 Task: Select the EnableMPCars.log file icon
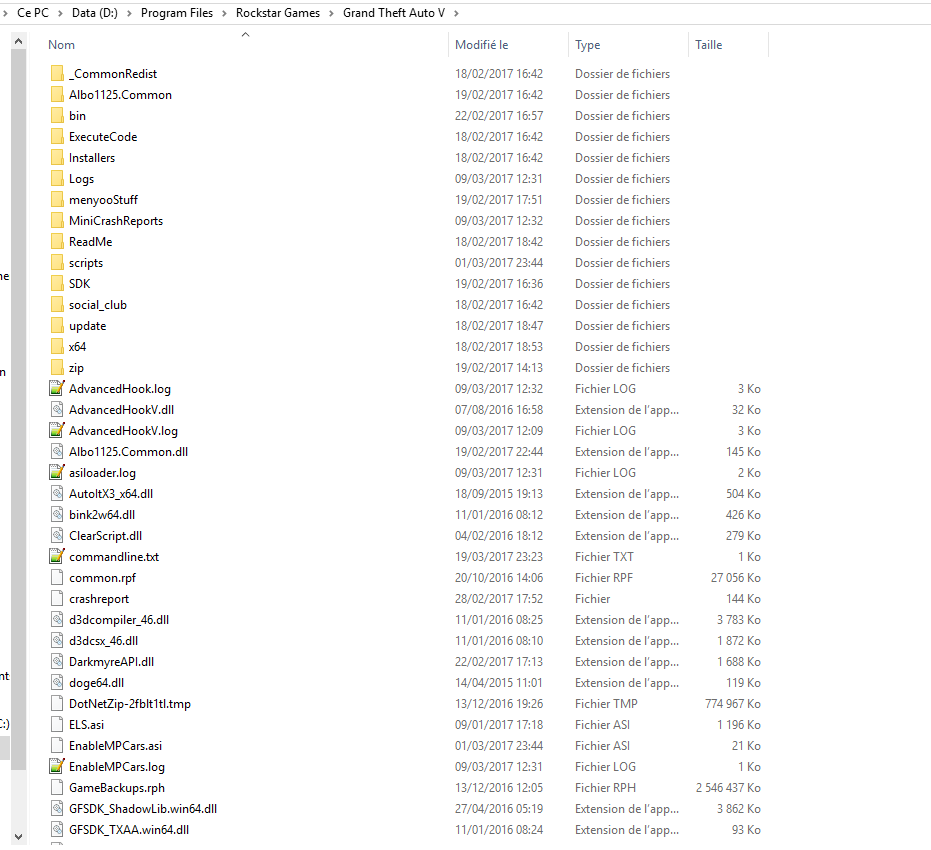[56, 767]
